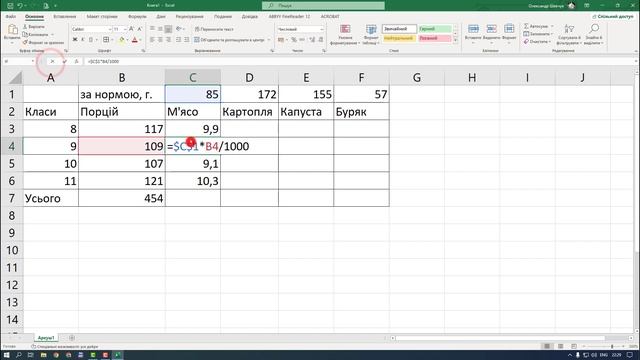Click the Increase Decimal icon
The image size is (640, 360).
[312, 40]
